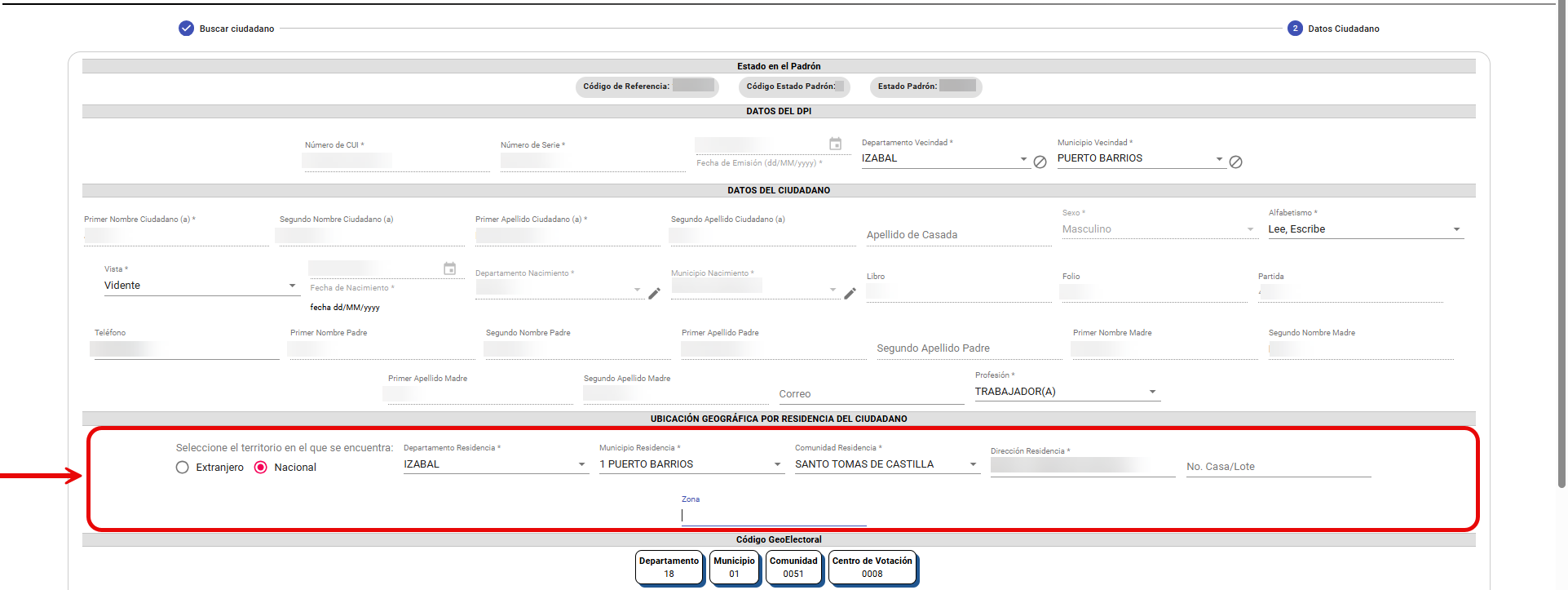Click the Centro de Votación code box
The image size is (1568, 590).
pos(872,567)
